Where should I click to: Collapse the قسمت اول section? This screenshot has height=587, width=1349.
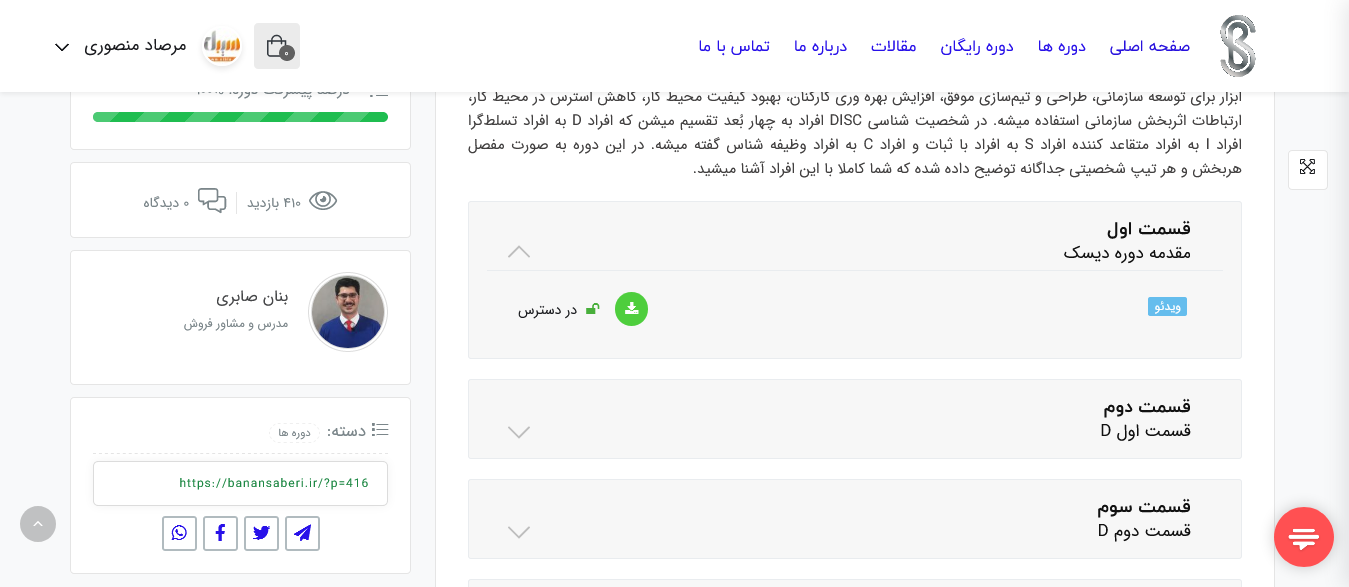pyautogui.click(x=518, y=252)
